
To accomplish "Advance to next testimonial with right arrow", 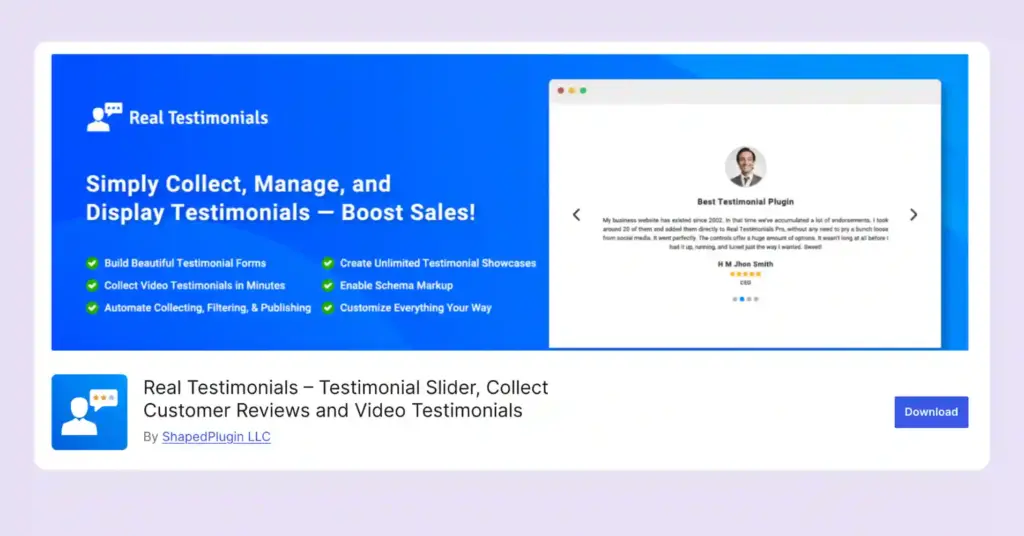I will pyautogui.click(x=914, y=215).
